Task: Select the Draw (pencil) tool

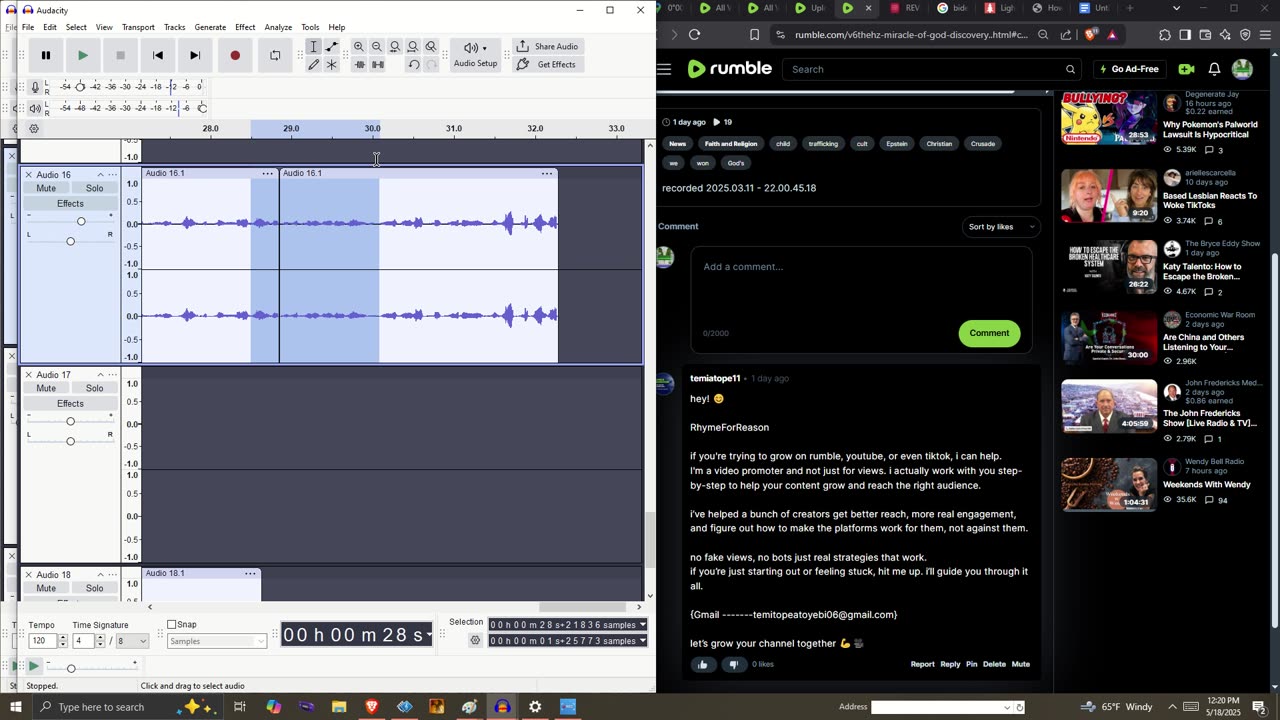Action: pos(314,65)
